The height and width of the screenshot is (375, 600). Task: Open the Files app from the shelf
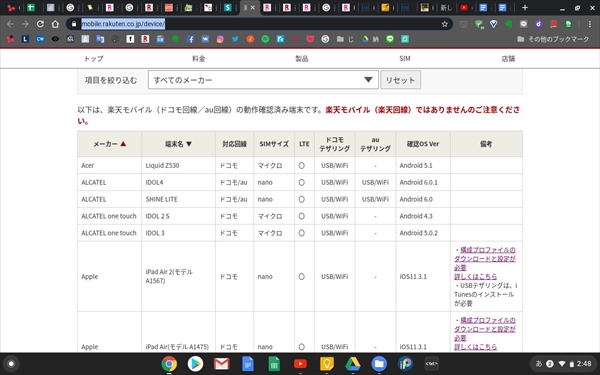379,364
